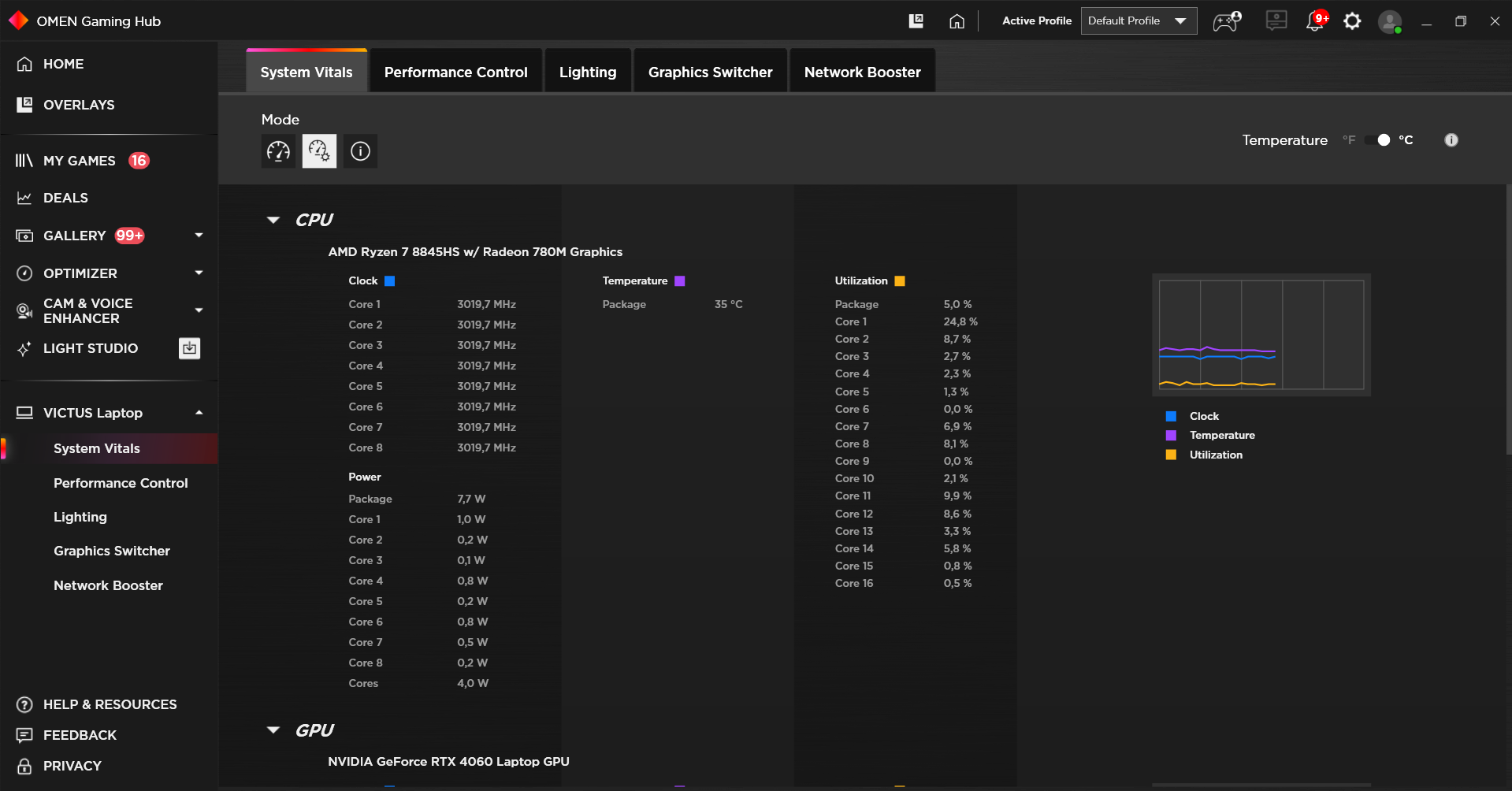Click the My Games library icon
The width and height of the screenshot is (1512, 791).
click(24, 161)
